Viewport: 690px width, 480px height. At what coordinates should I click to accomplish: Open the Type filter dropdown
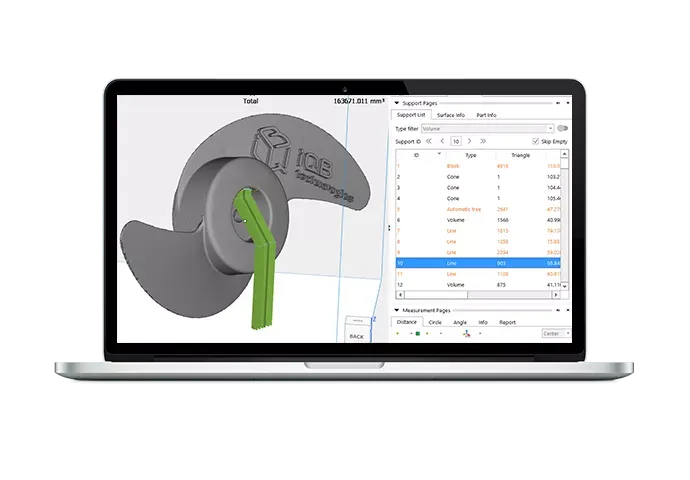click(550, 128)
